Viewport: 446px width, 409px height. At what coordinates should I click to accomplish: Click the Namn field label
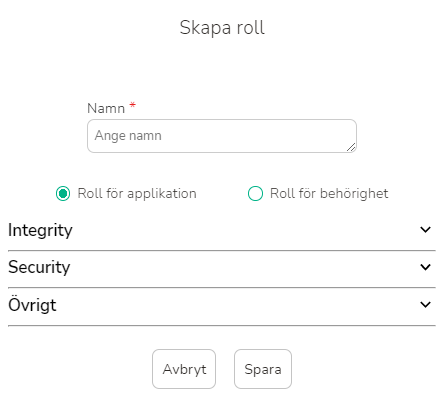(x=106, y=108)
